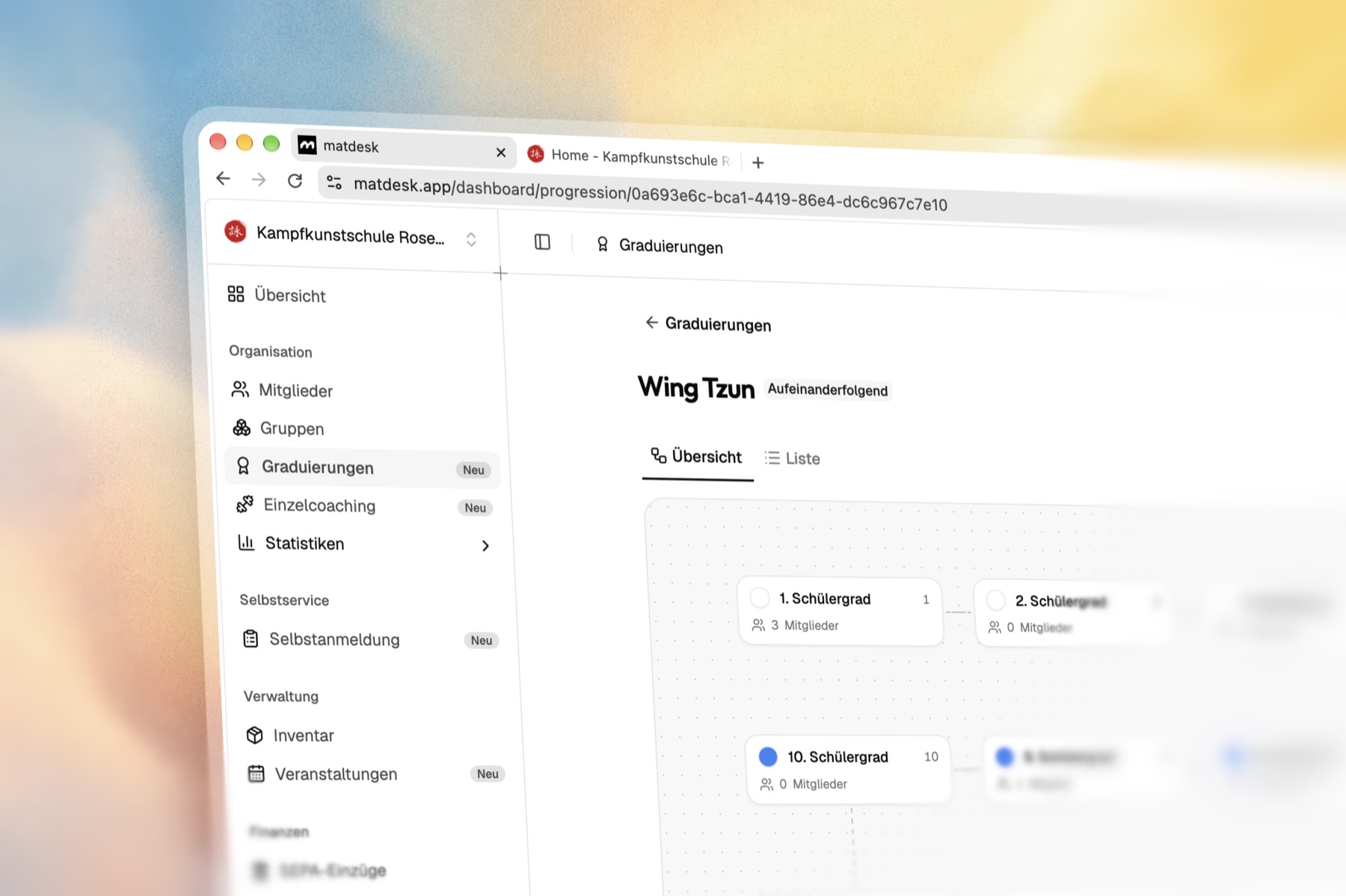Reload the page with the refresh icon
The height and width of the screenshot is (896, 1346).
295,180
